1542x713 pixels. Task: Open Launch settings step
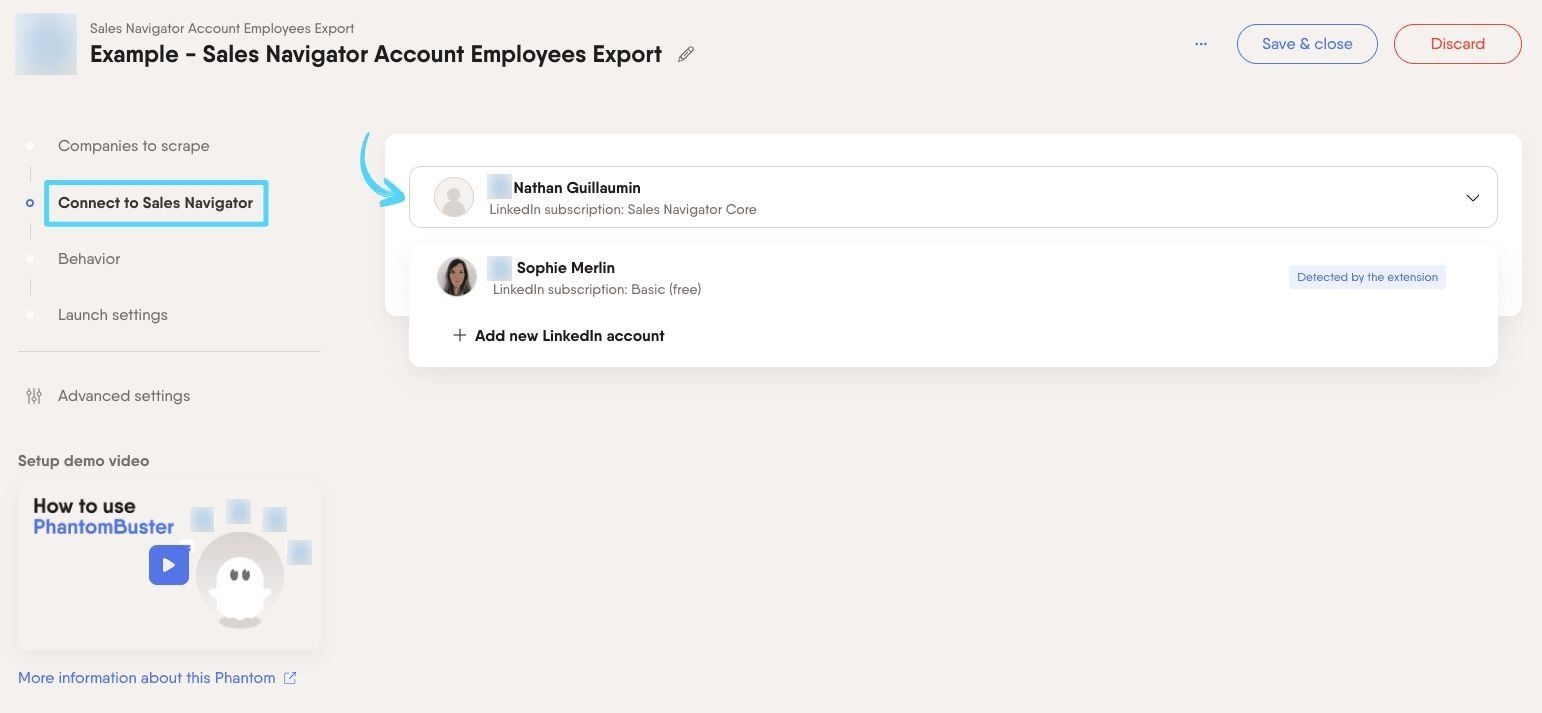(x=113, y=315)
